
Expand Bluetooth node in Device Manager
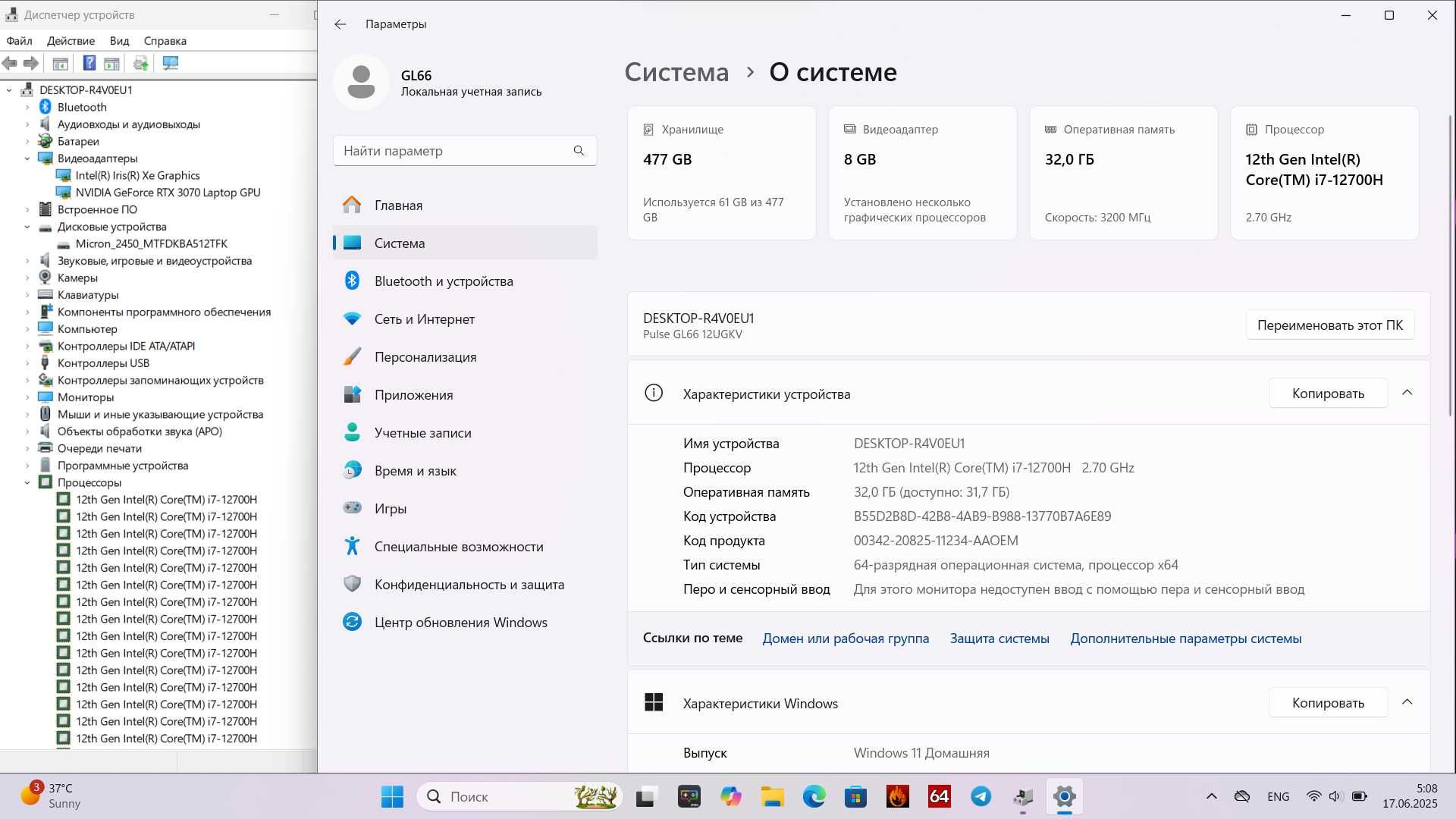pyautogui.click(x=27, y=107)
